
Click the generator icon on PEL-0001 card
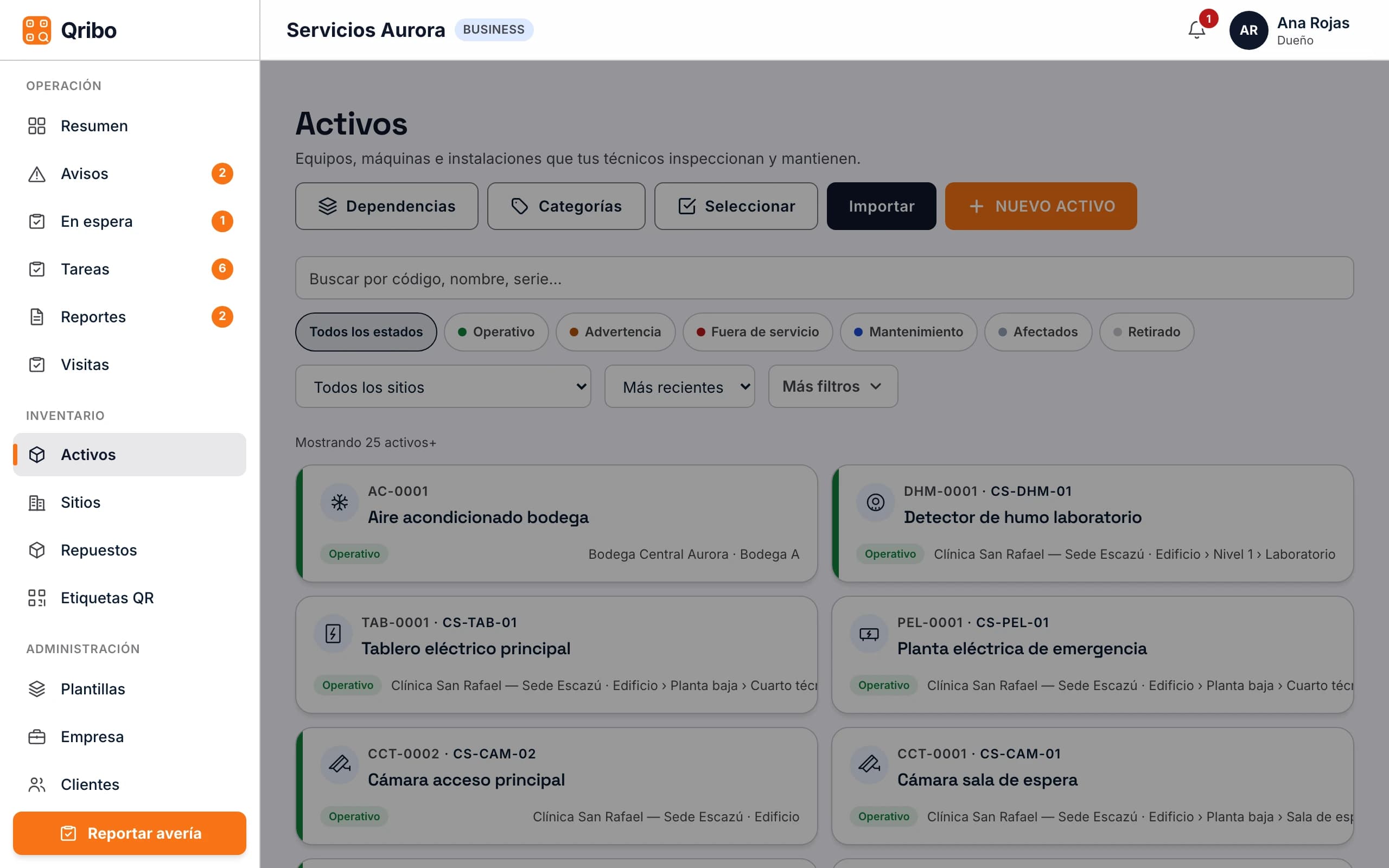[869, 634]
